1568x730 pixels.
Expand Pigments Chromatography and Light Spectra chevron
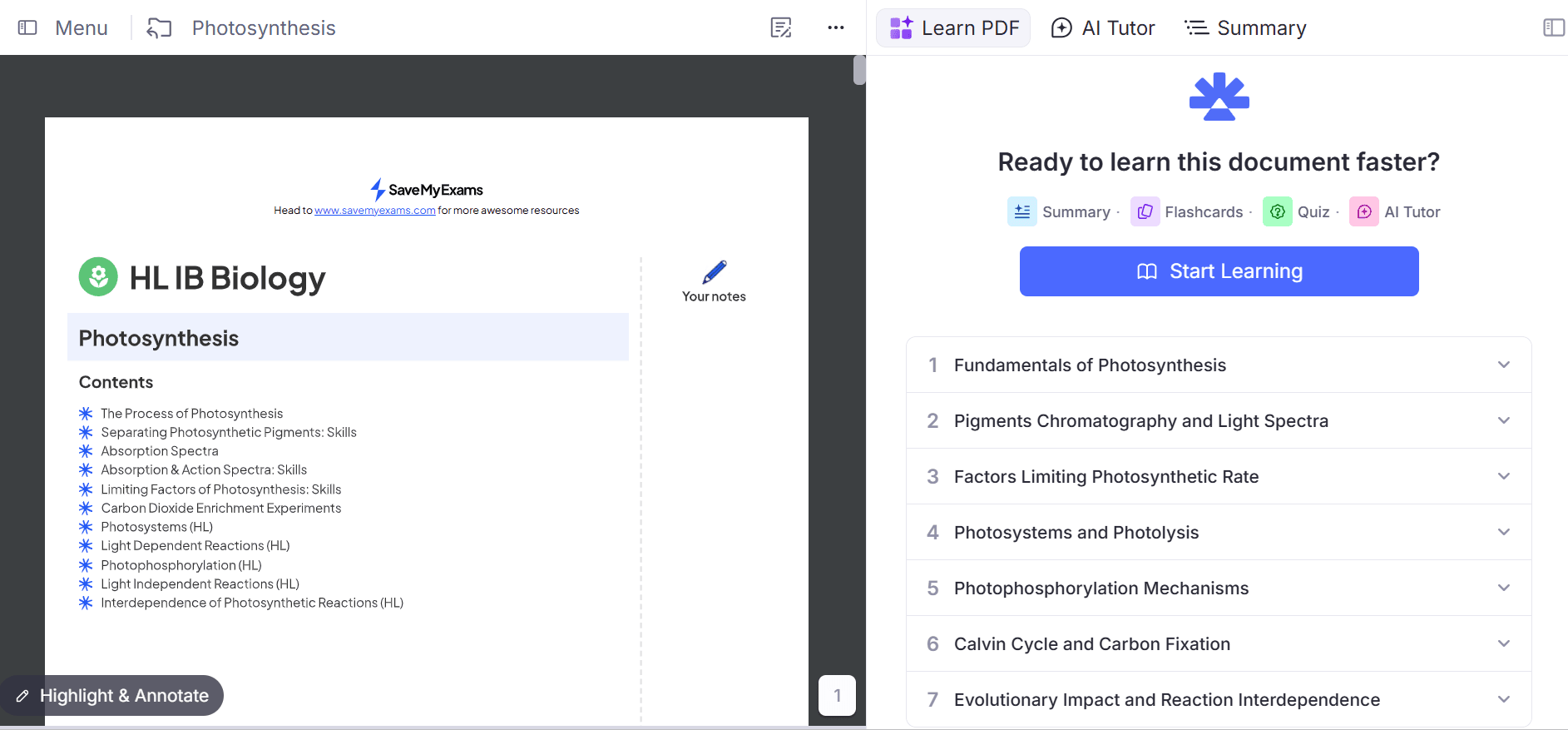coord(1504,420)
